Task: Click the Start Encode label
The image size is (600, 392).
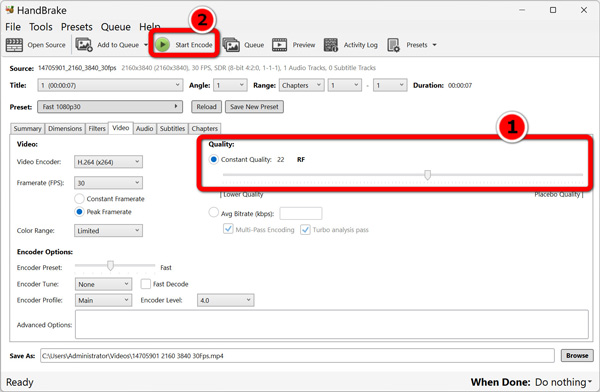Action: tap(194, 45)
